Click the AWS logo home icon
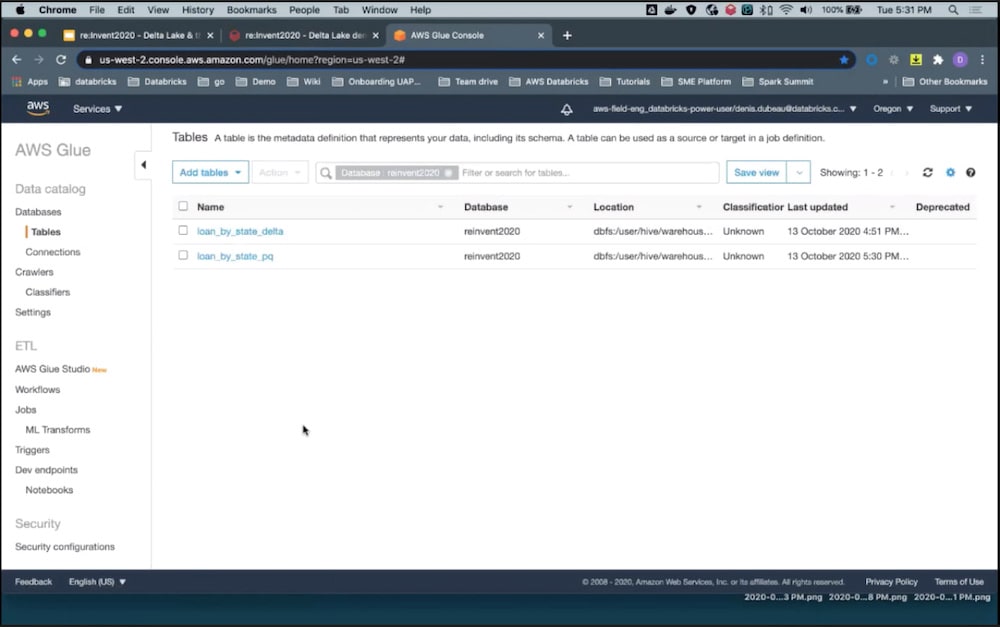Image resolution: width=1000 pixels, height=627 pixels. (38, 108)
